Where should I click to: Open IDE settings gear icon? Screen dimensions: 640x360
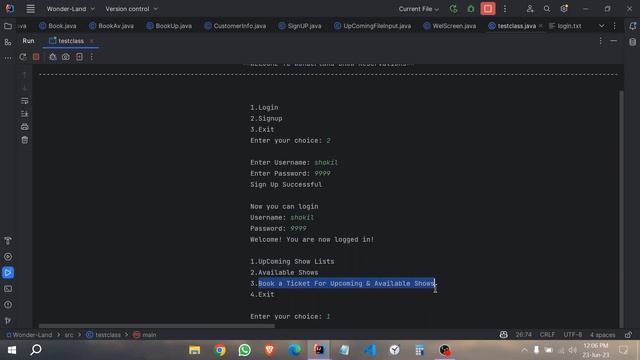click(564, 9)
